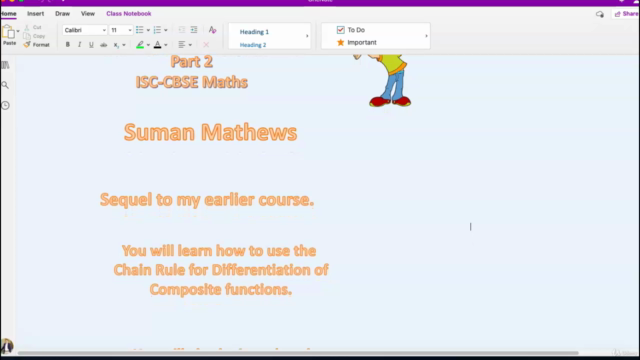The width and height of the screenshot is (640, 360).
Task: Switch to the Class Notebook tab
Action: (129, 14)
